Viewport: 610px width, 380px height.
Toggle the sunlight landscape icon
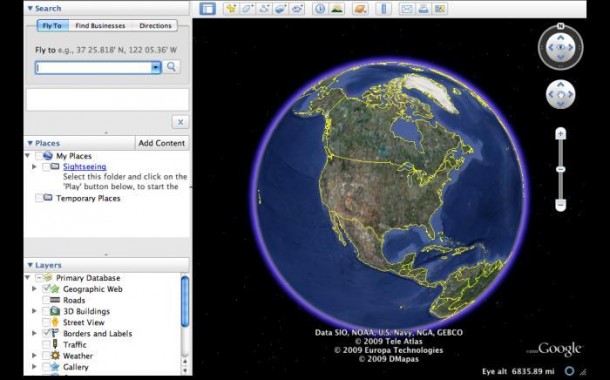(337, 9)
